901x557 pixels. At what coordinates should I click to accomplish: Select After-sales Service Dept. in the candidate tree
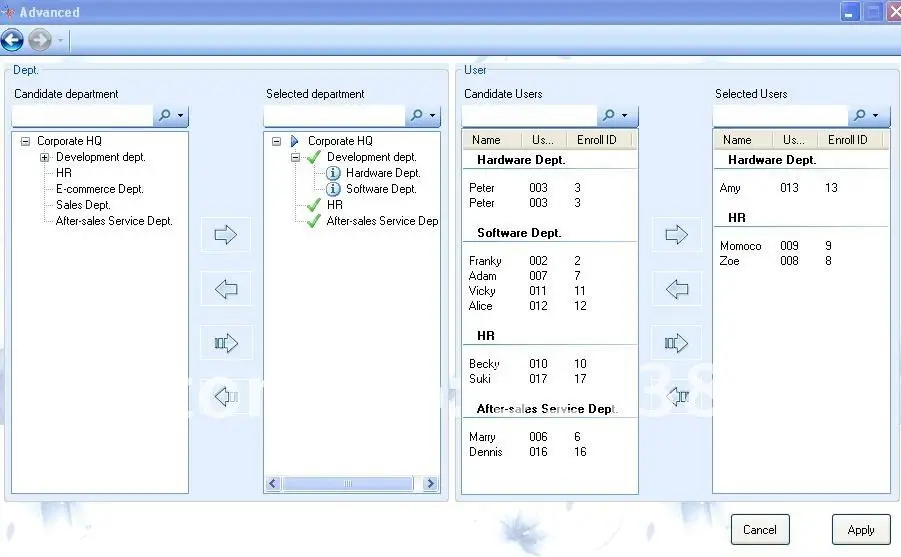pyautogui.click(x=114, y=221)
